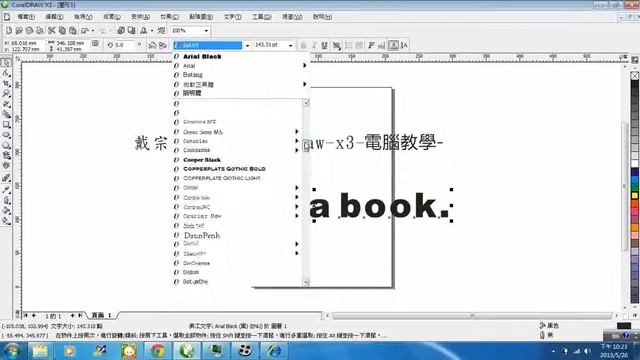Open the text alignment button
This screenshot has height=360, width=640.
point(336,45)
